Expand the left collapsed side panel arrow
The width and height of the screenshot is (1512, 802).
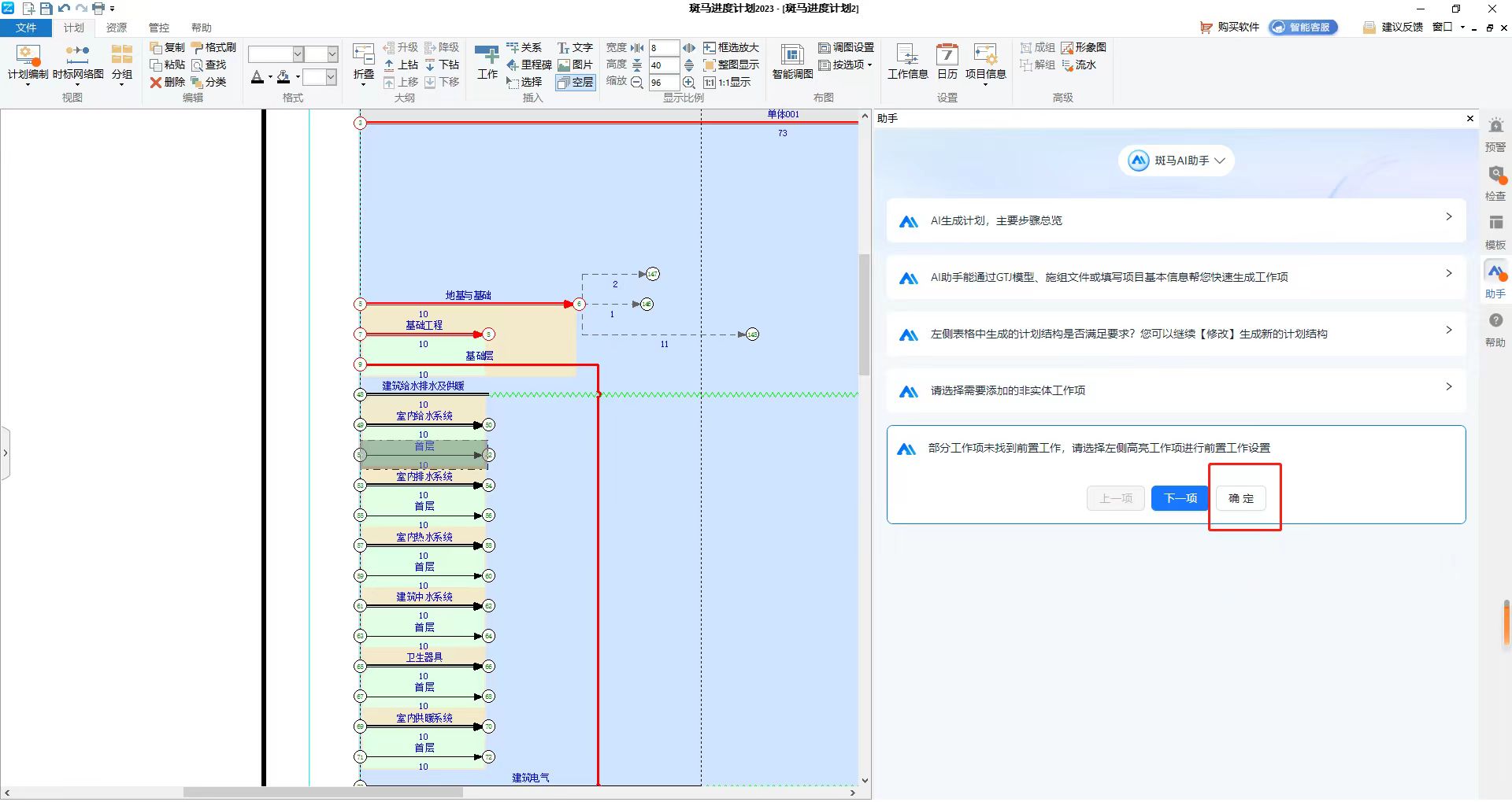(5, 453)
